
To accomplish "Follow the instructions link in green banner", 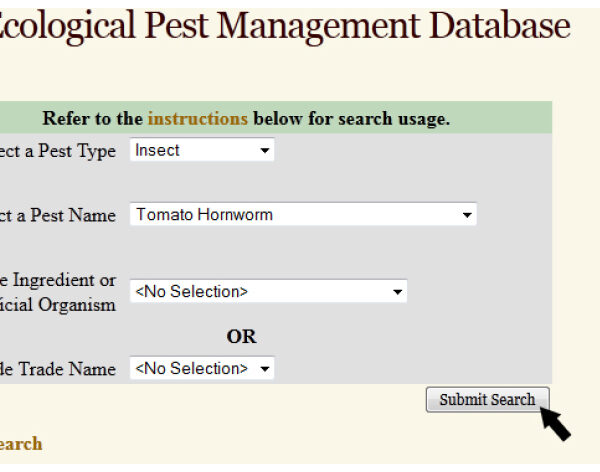I will (x=198, y=119).
